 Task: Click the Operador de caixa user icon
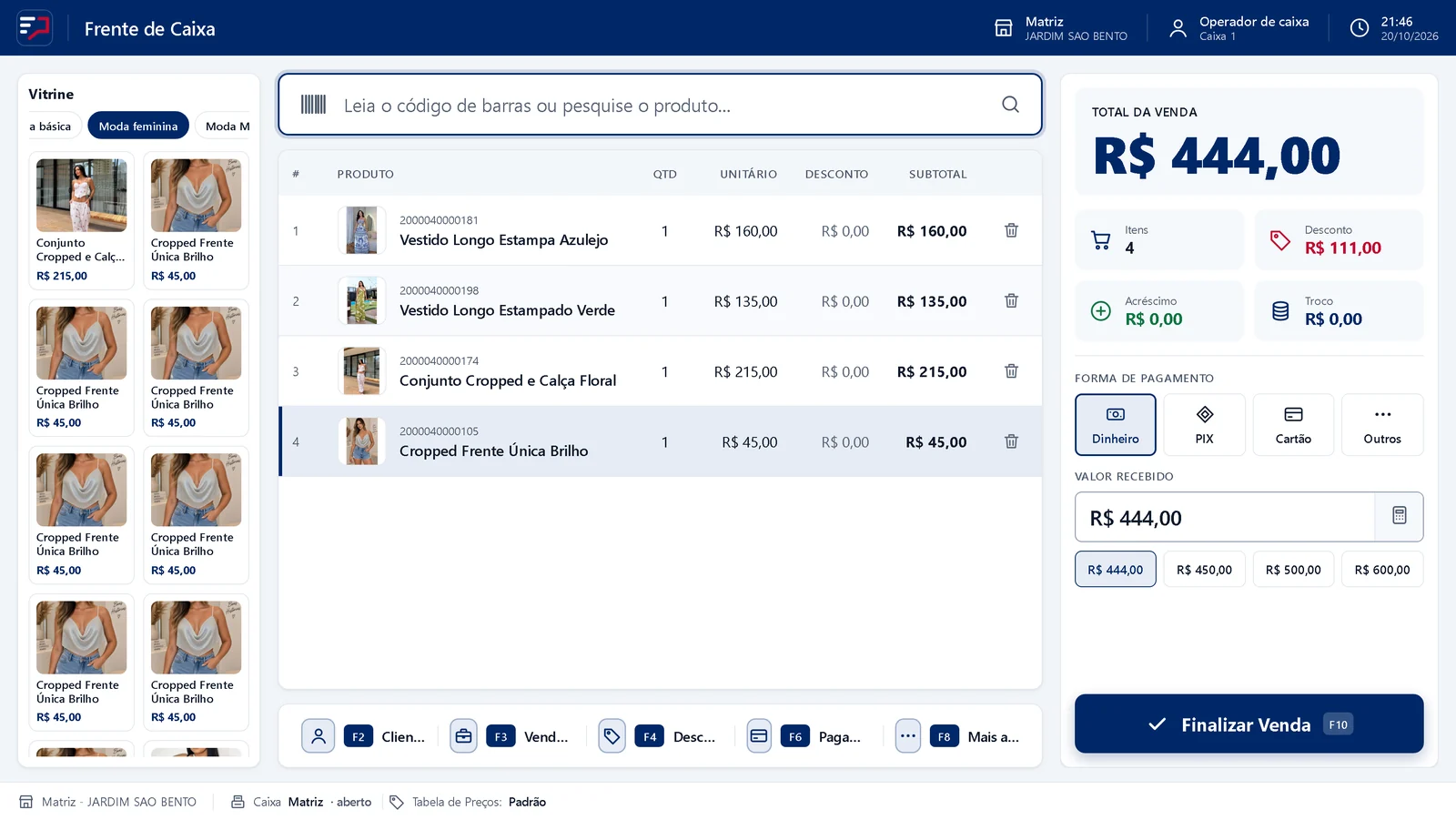tap(1178, 28)
